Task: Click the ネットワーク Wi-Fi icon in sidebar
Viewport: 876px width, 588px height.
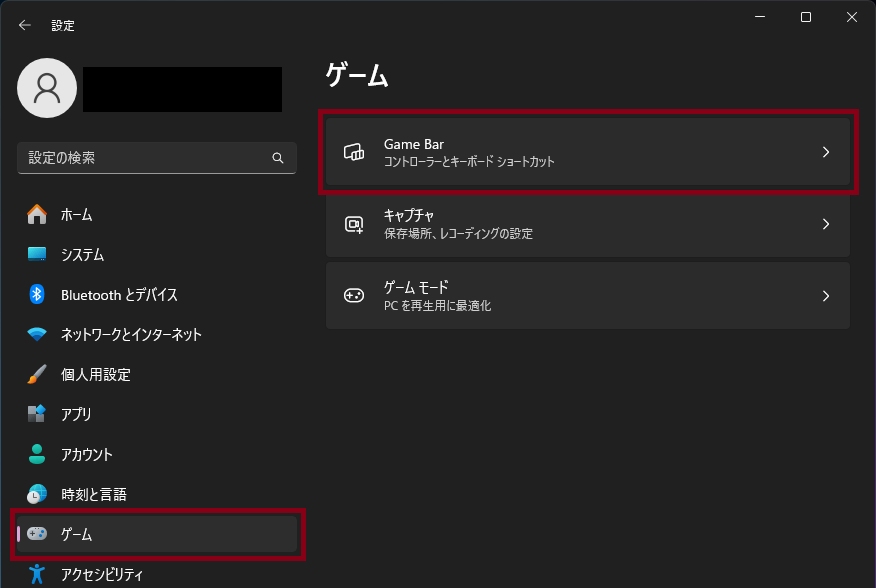Action: 37,334
